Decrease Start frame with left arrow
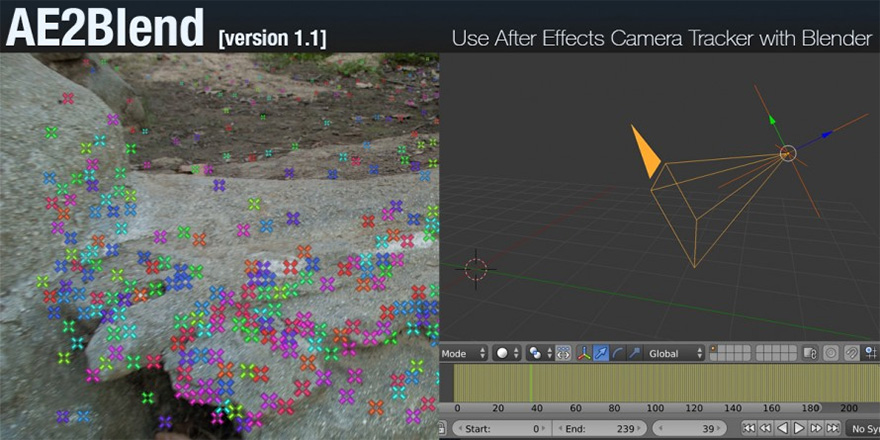 click(x=459, y=429)
